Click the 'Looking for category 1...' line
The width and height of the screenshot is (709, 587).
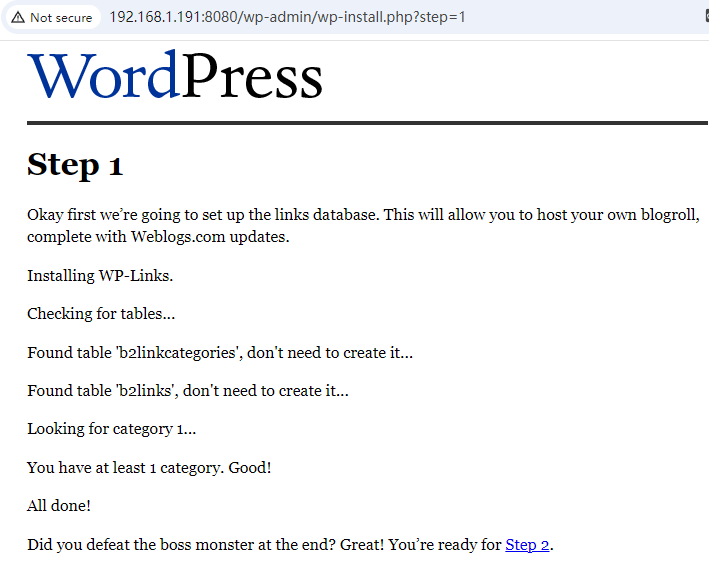pos(111,429)
